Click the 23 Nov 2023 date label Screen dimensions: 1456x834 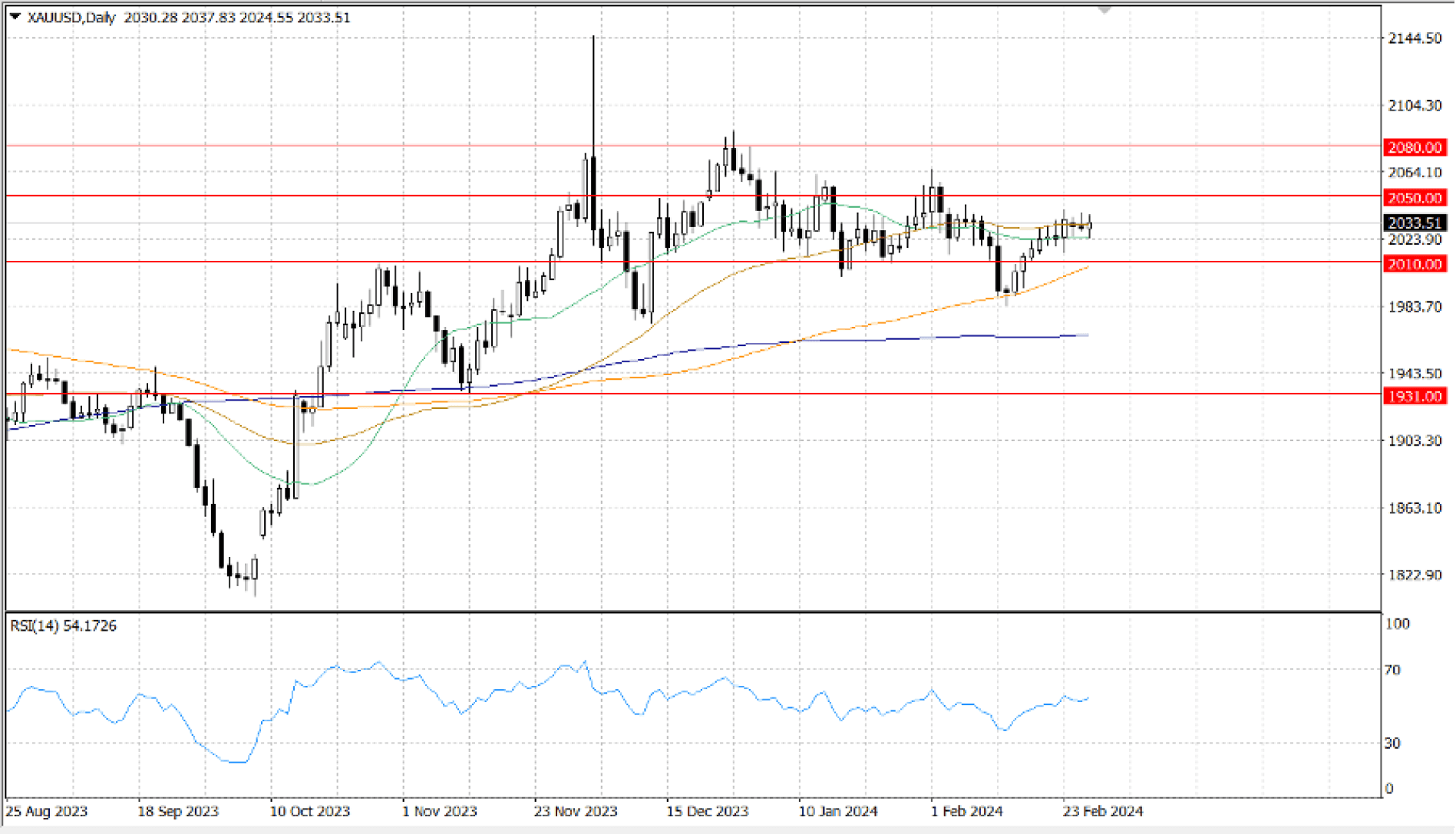576,811
